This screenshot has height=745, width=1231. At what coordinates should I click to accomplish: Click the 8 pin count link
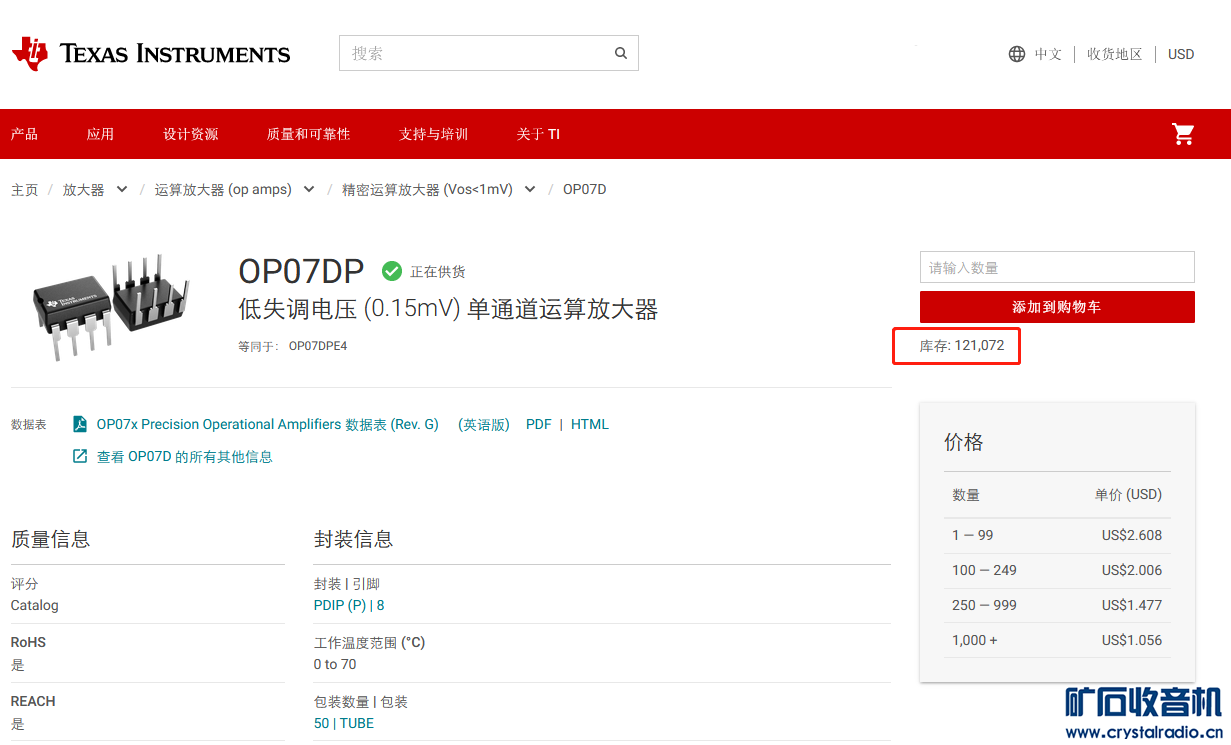[381, 605]
